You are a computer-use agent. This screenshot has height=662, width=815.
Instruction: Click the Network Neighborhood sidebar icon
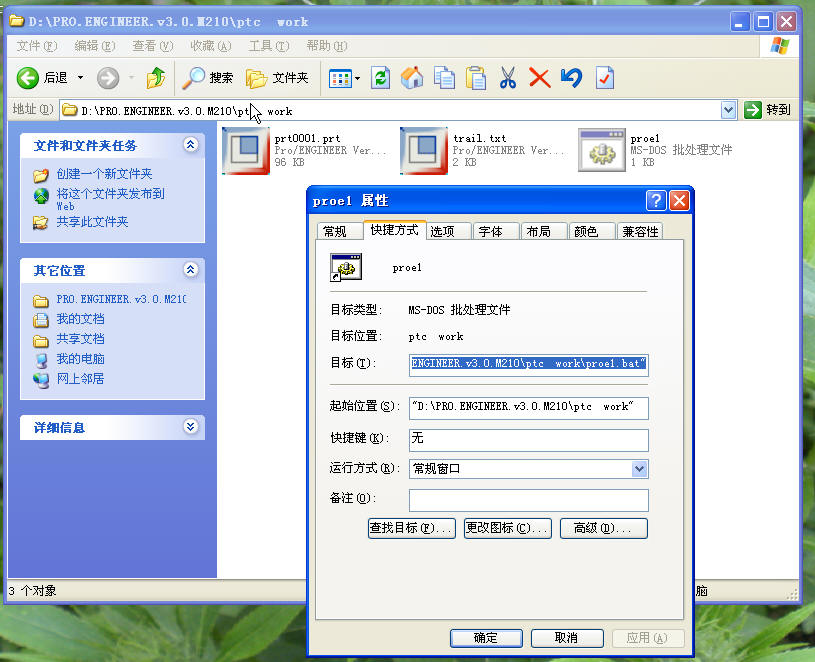41,380
